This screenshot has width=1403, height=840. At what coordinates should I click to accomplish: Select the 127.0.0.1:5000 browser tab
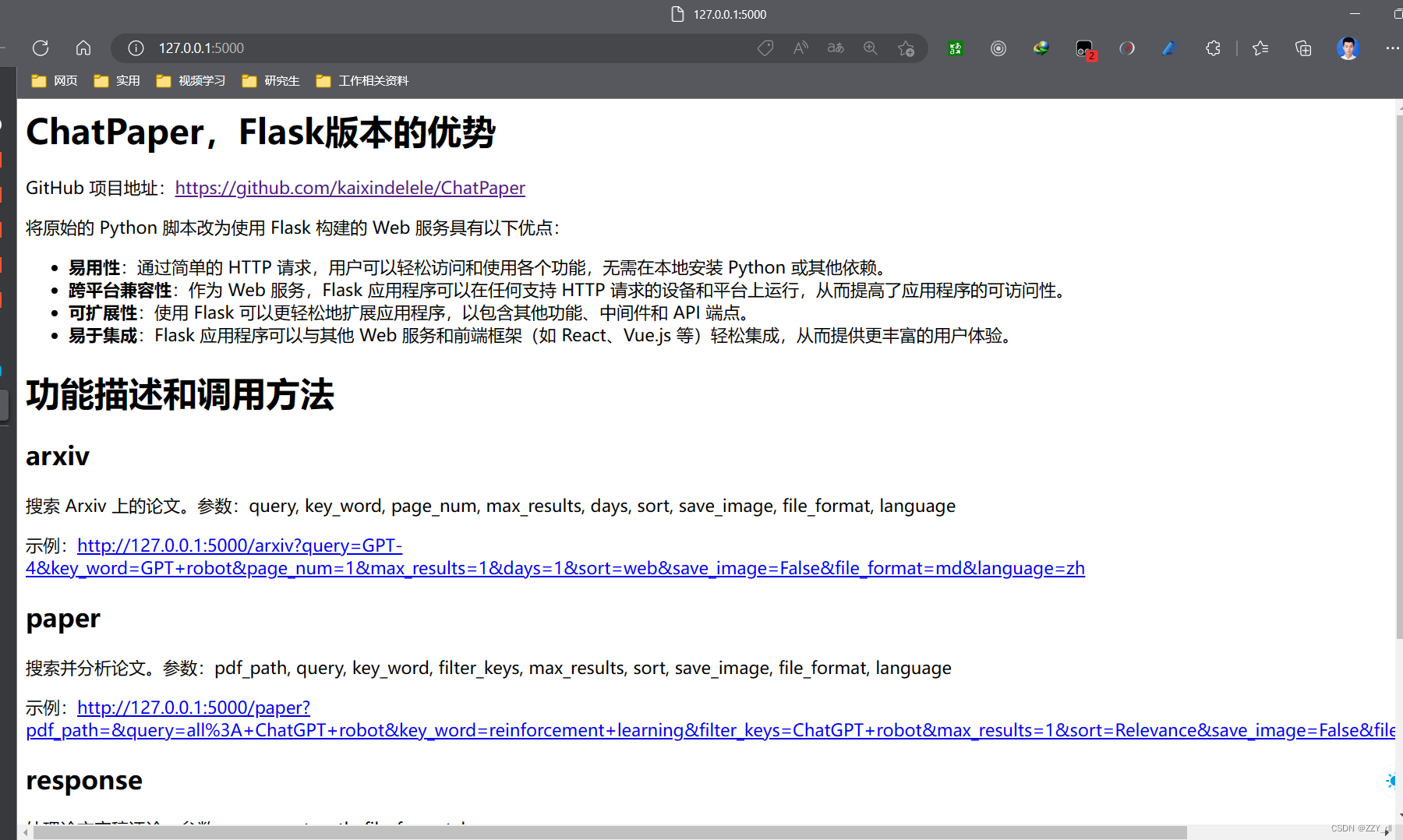(x=719, y=14)
